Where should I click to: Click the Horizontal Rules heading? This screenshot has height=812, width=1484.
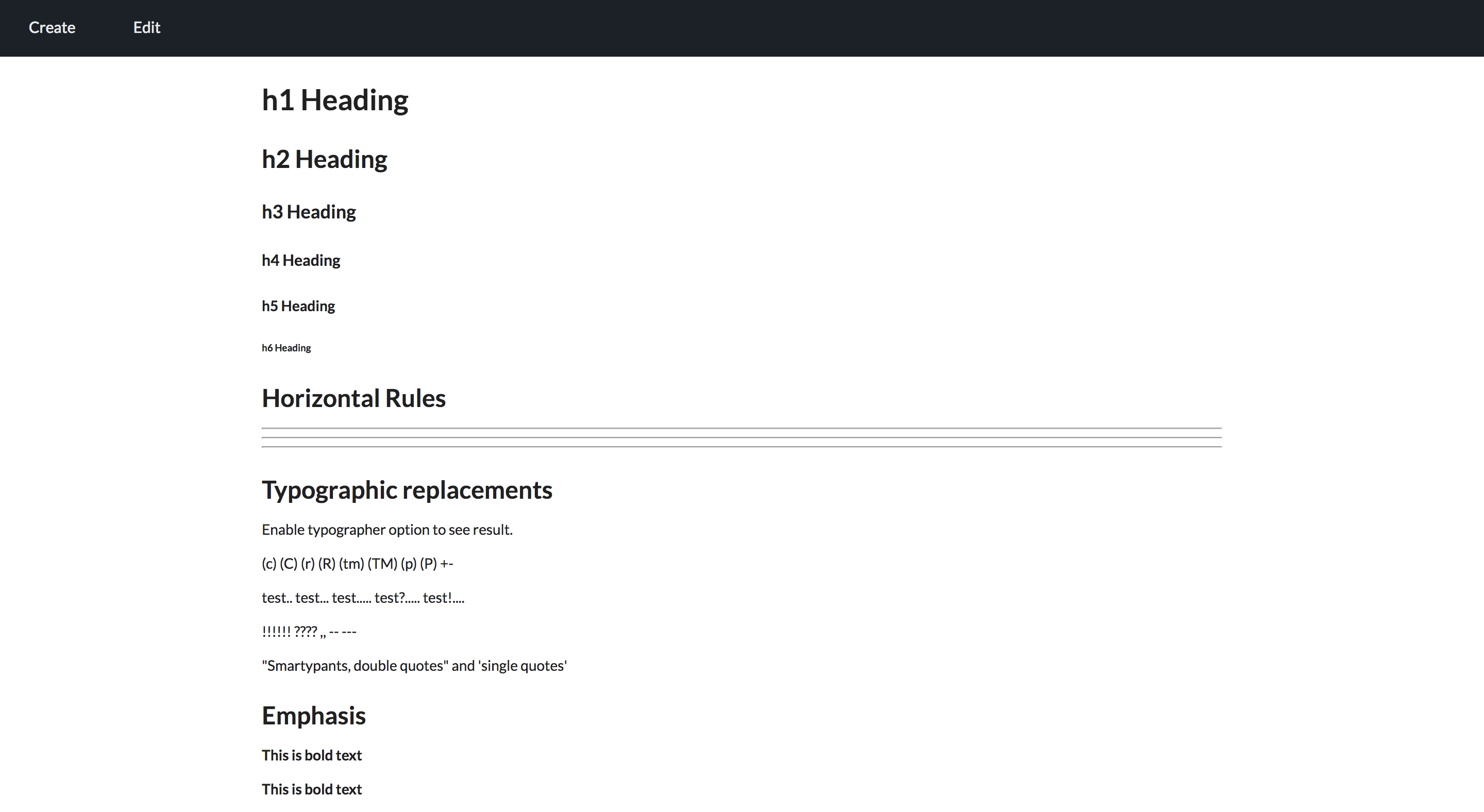click(x=353, y=398)
